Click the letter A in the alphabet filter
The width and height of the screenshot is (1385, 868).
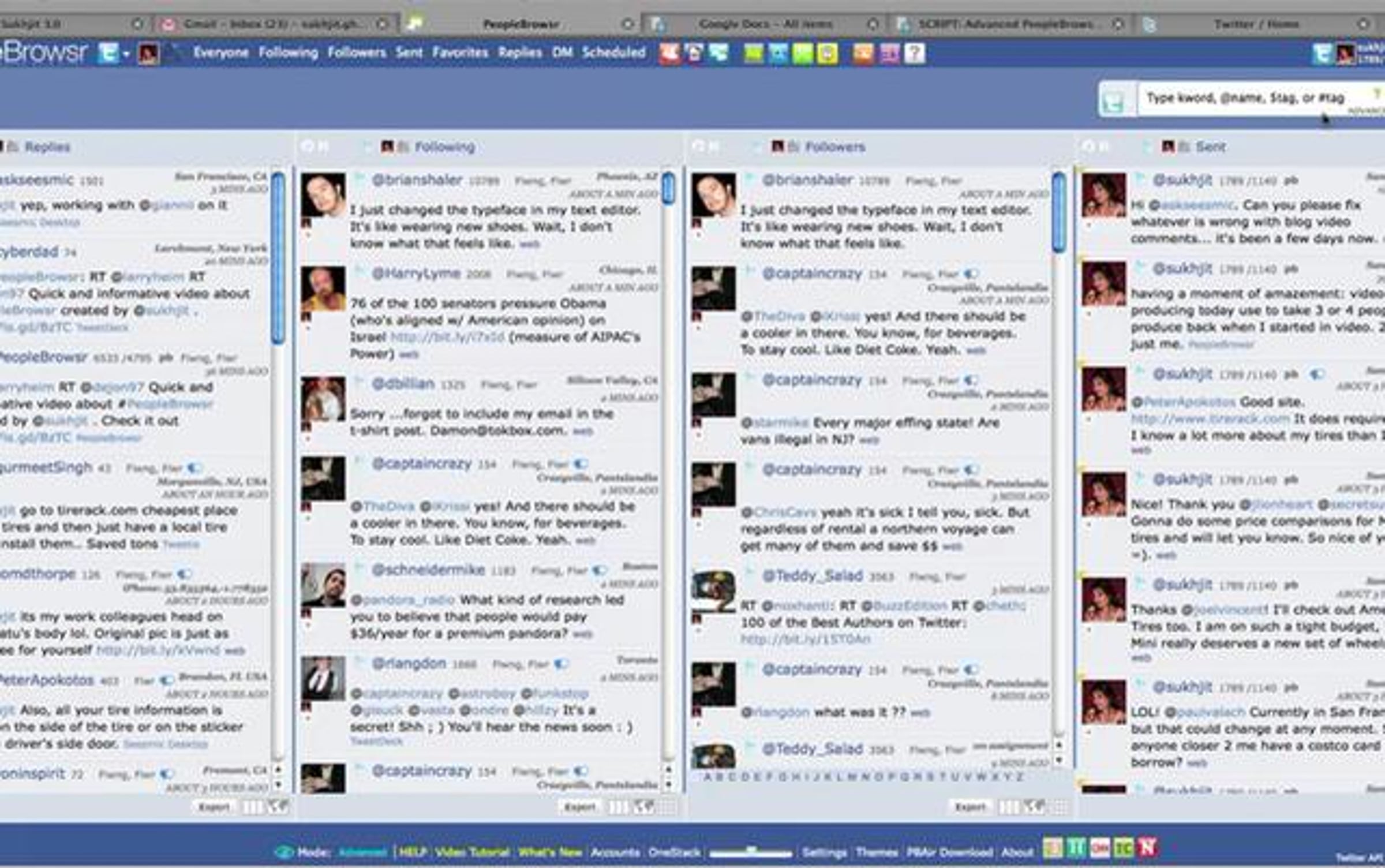point(708,777)
